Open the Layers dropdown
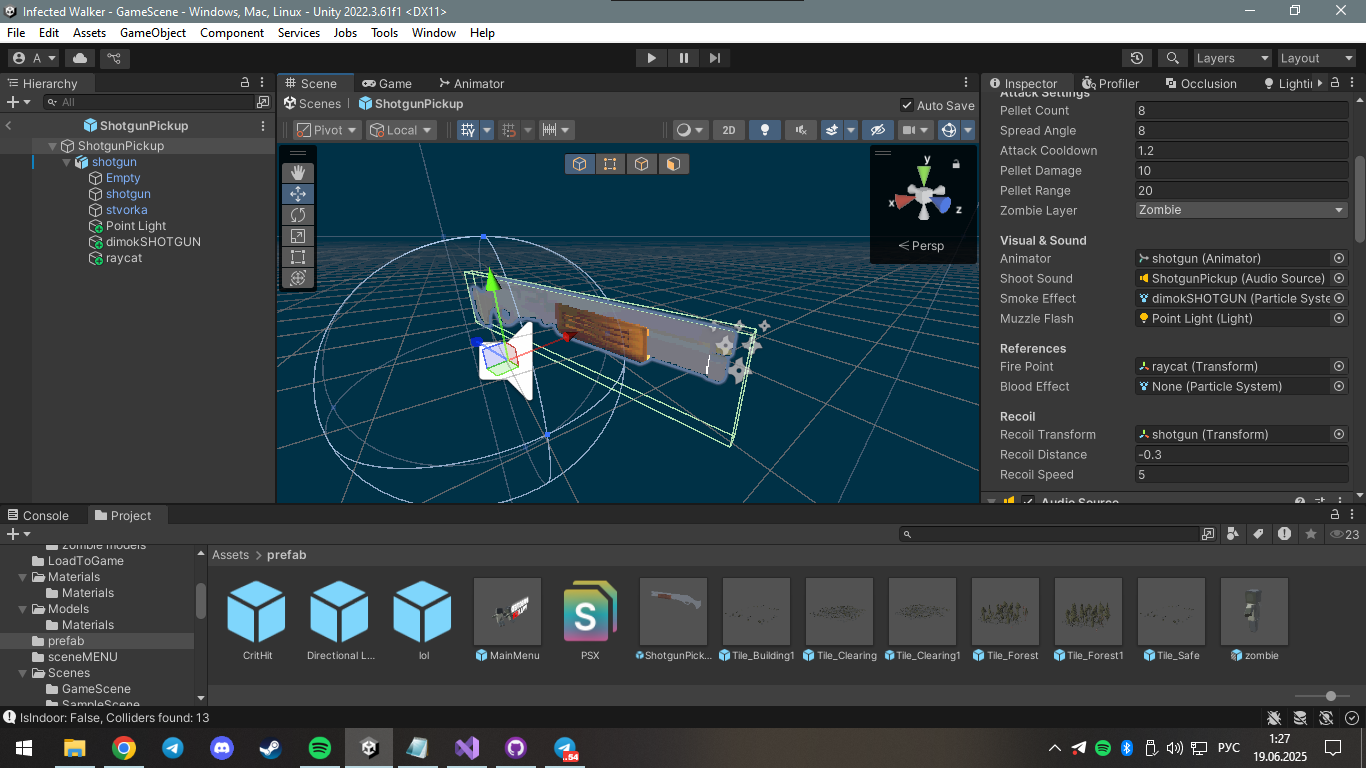This screenshot has height=768, width=1366. tap(1230, 58)
